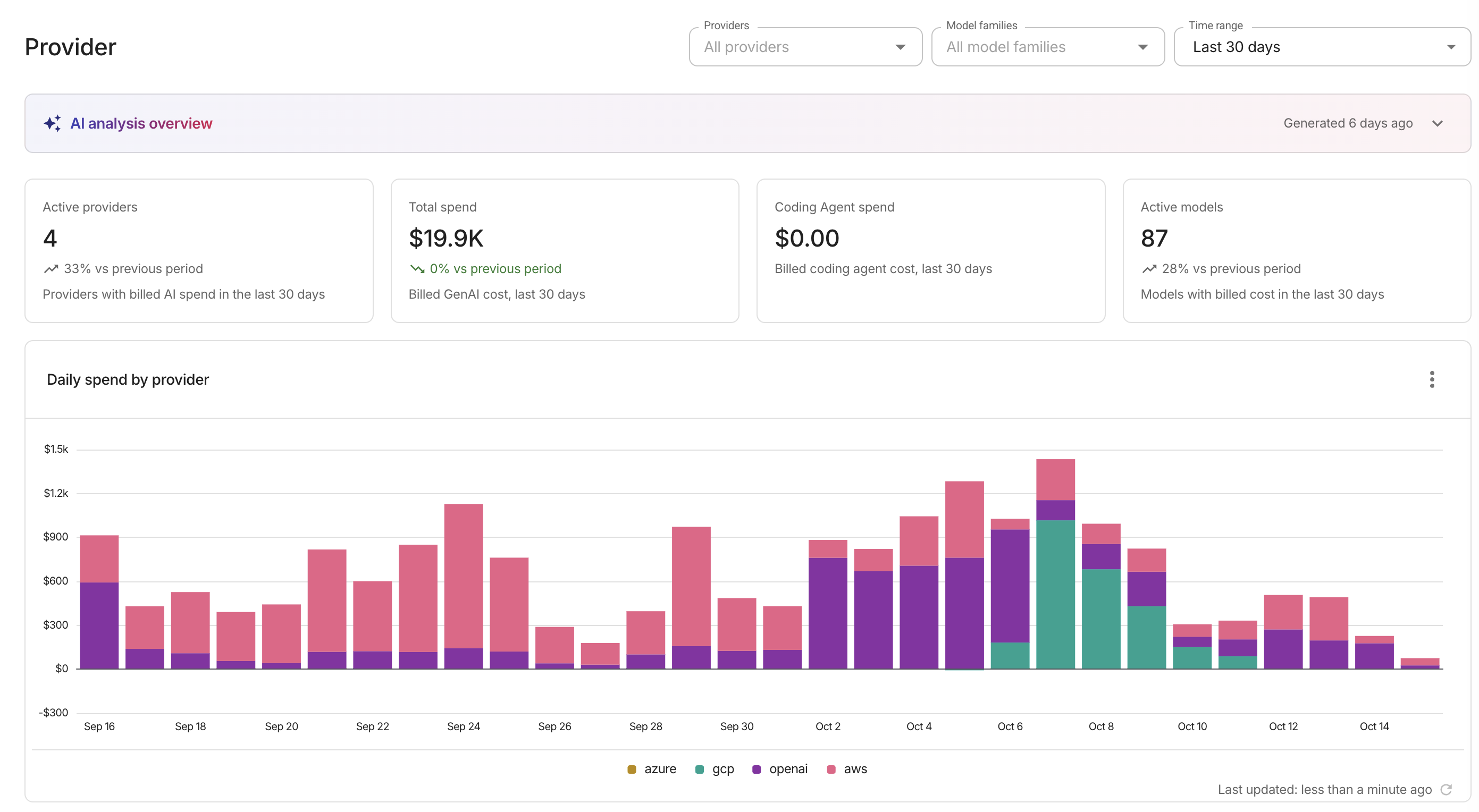Click the upward trend icon under Active providers

pyautogui.click(x=51, y=268)
